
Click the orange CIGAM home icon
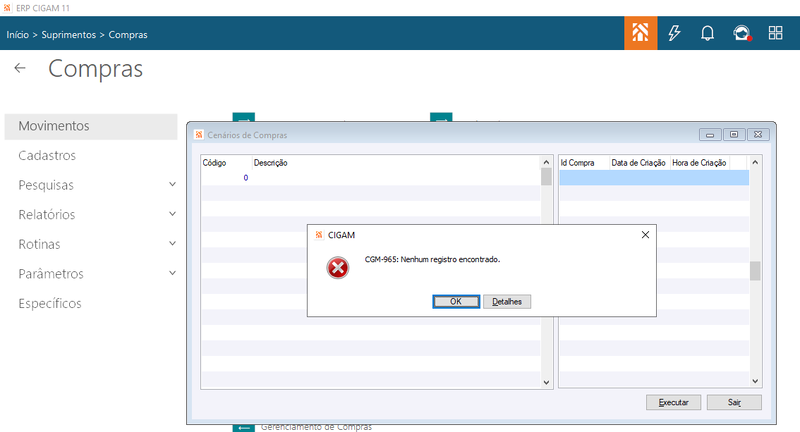[640, 33]
